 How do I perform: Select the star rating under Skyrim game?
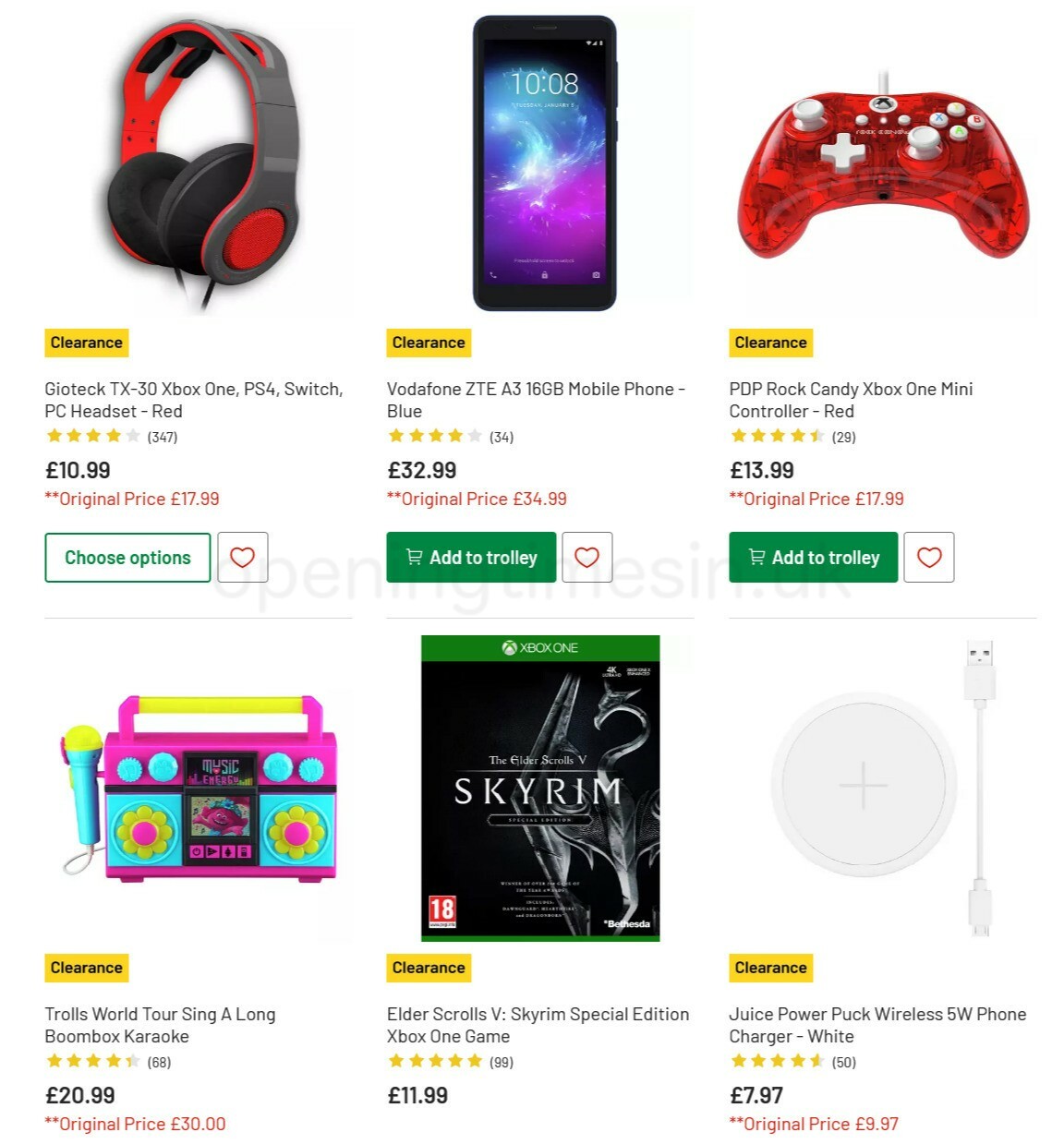434,1061
